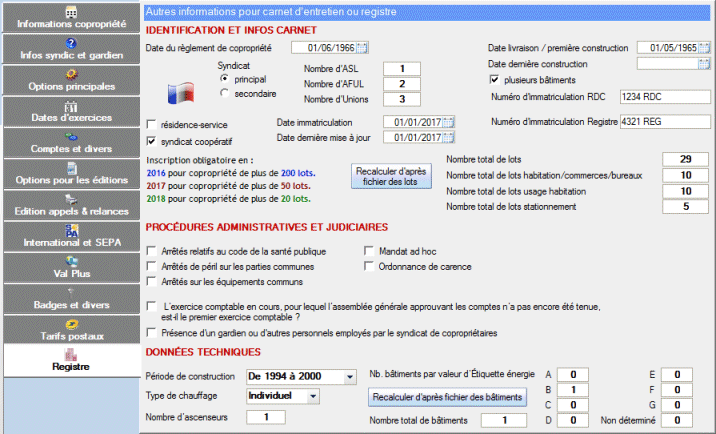This screenshot has width=716, height=434.
Task: Click the energy label C count field
Action: pos(573,405)
